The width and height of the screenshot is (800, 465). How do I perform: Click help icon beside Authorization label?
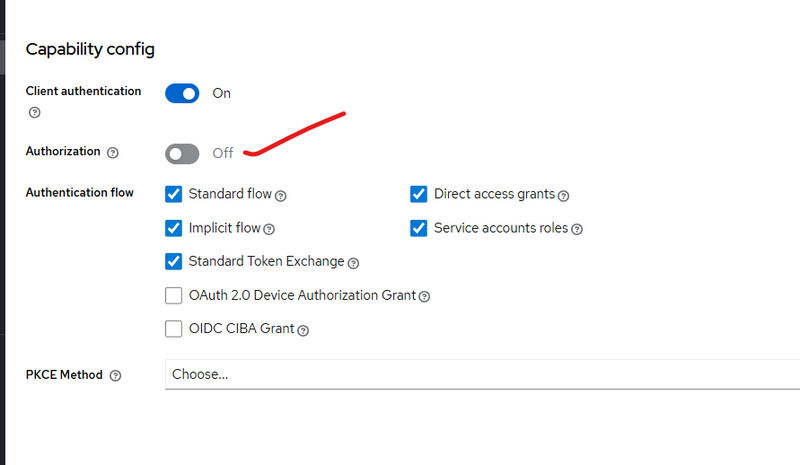(x=113, y=153)
